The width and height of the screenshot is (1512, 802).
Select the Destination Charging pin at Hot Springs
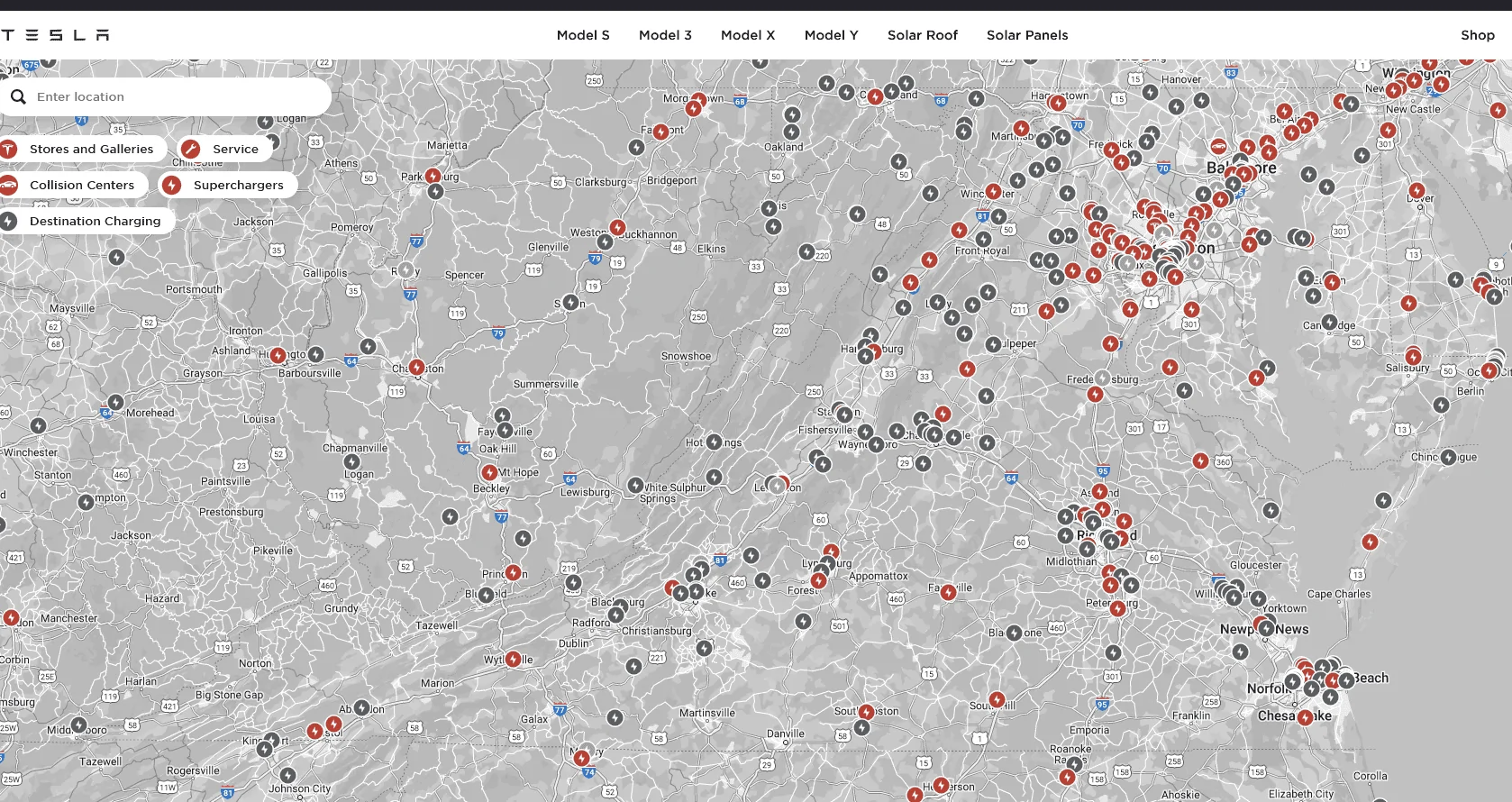714,442
